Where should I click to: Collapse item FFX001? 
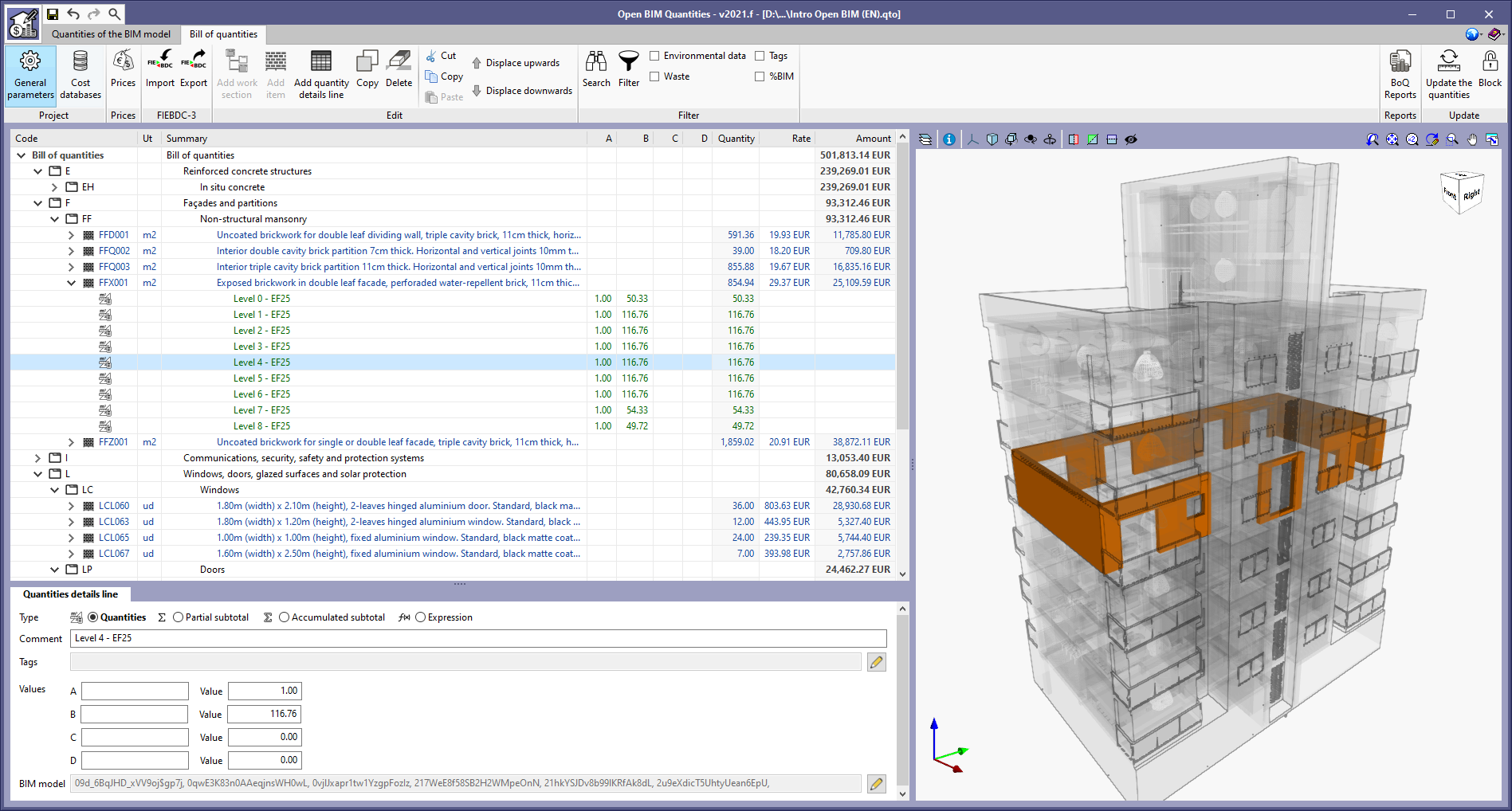pyautogui.click(x=71, y=283)
